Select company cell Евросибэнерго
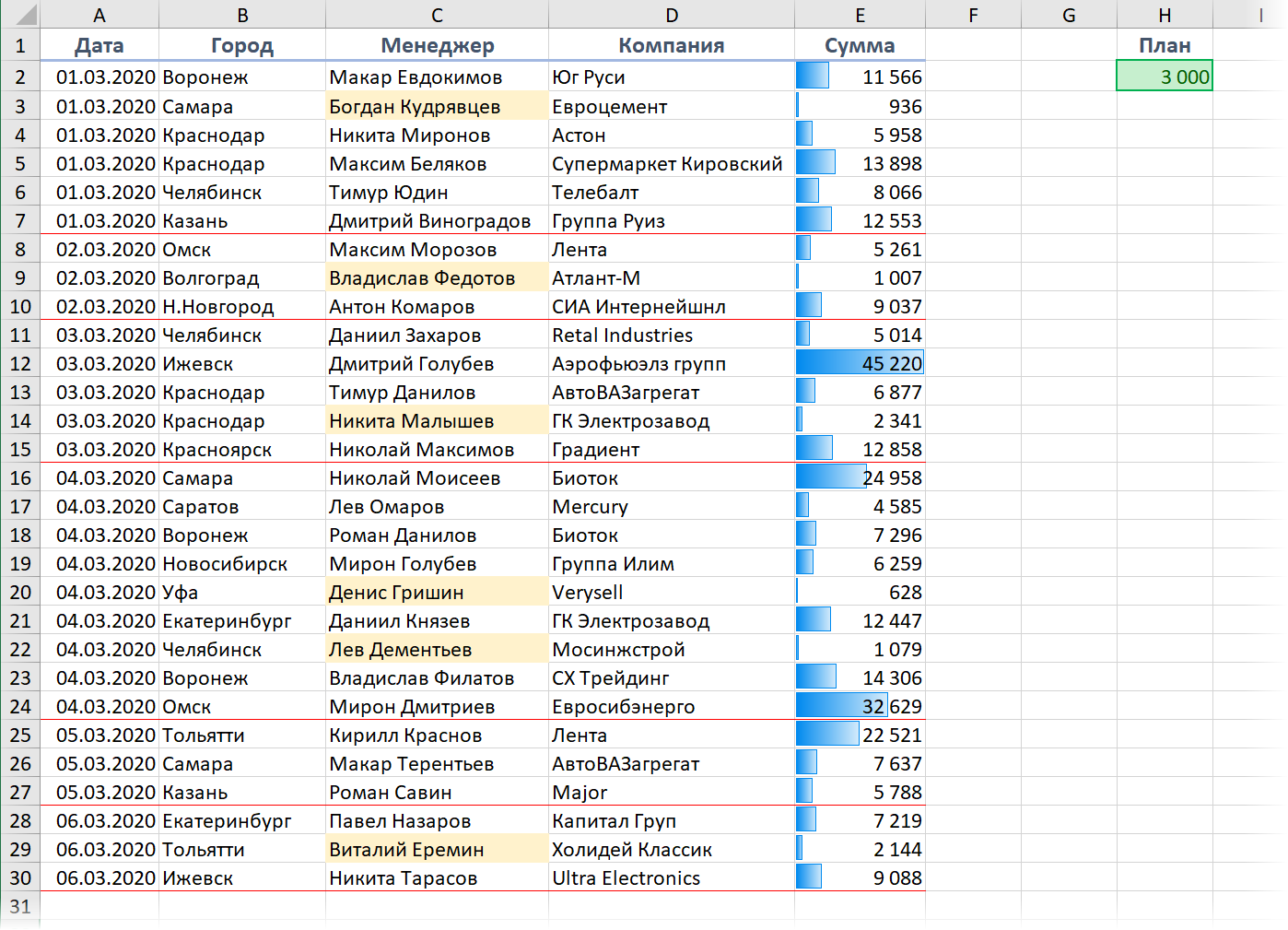Image resolution: width=1288 pixels, height=930 pixels. pos(672,706)
